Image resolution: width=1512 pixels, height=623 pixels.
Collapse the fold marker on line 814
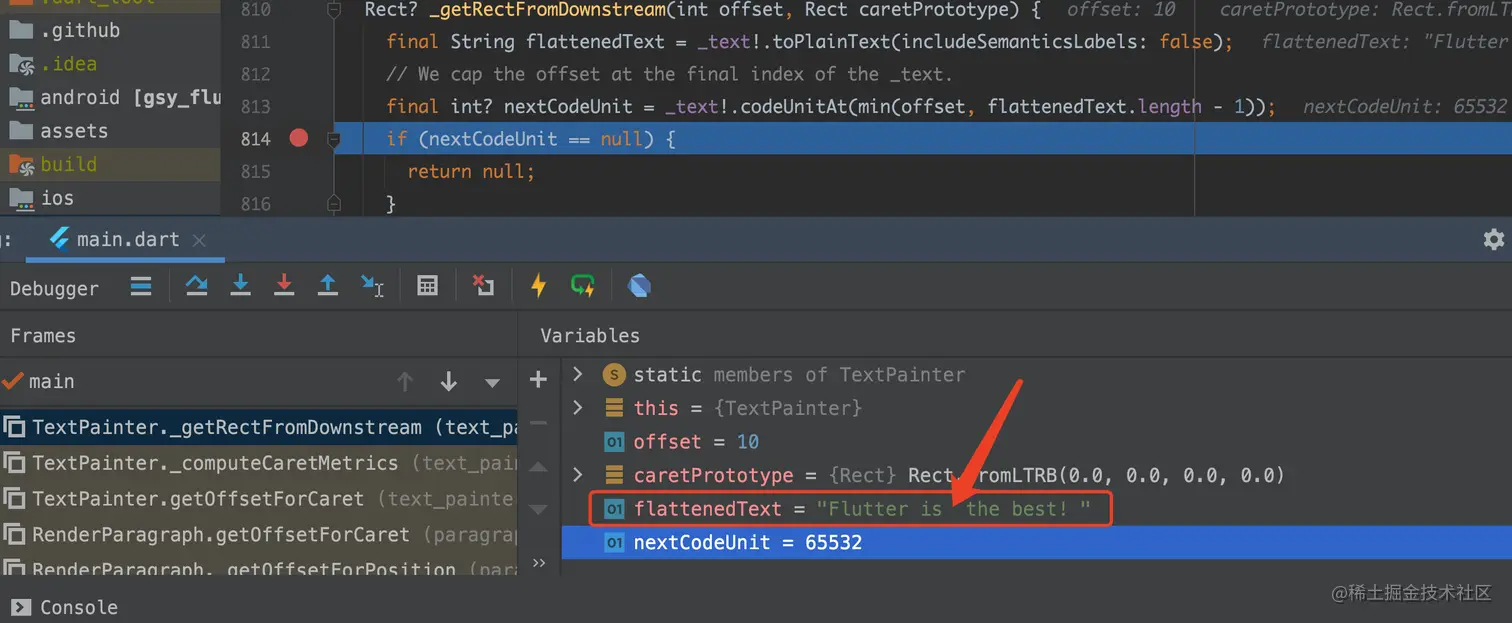[x=334, y=138]
